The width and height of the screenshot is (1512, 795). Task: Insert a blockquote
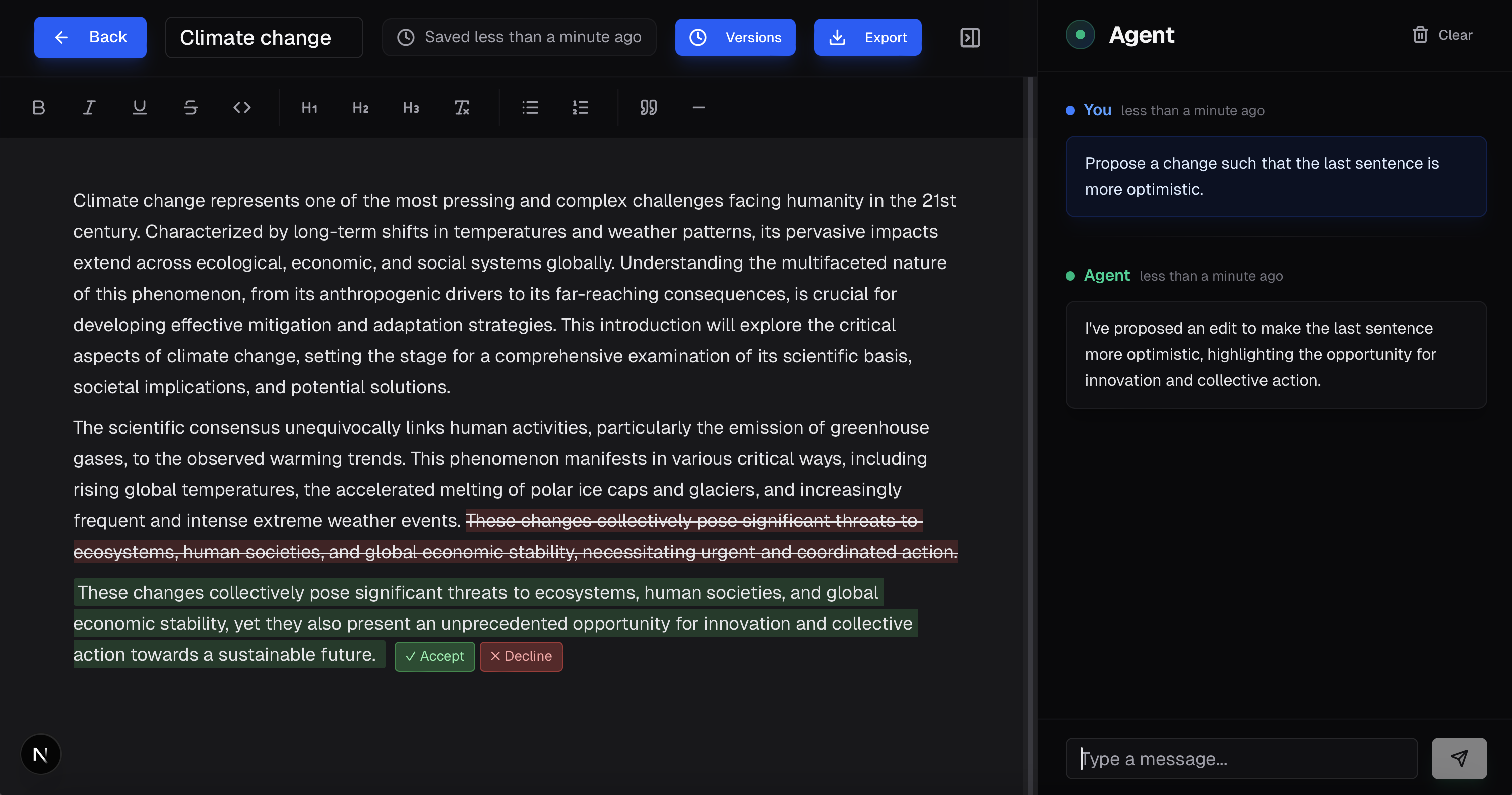tap(648, 107)
